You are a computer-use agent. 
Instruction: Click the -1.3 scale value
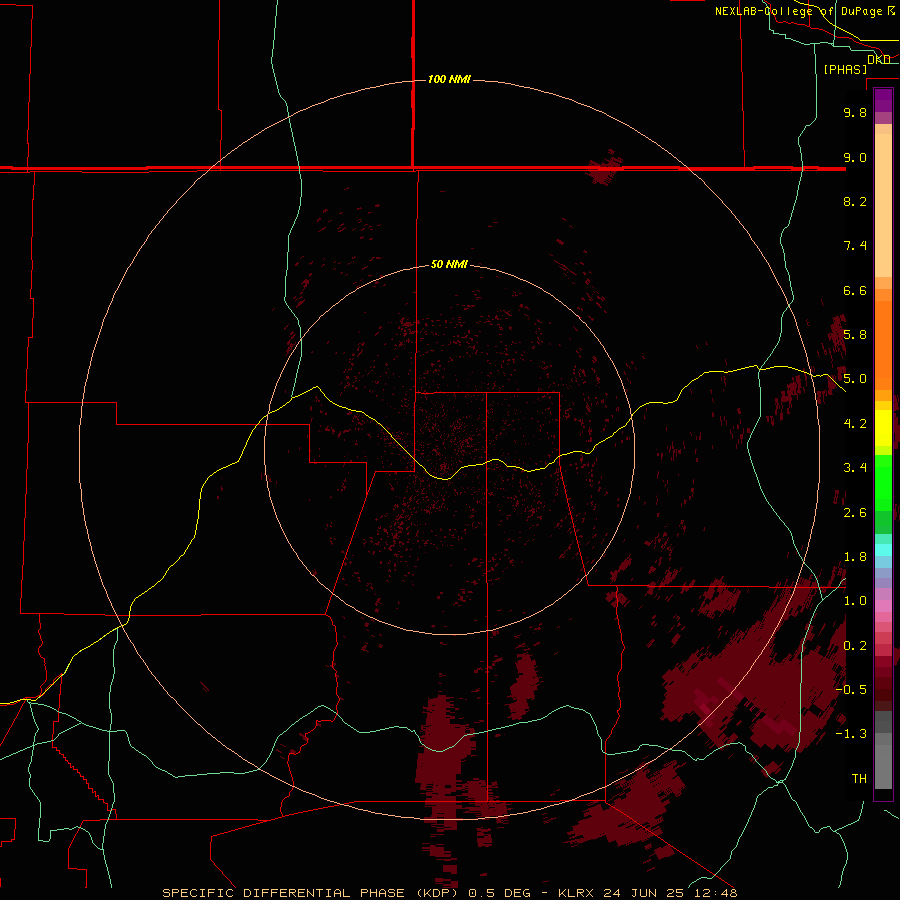(x=851, y=734)
